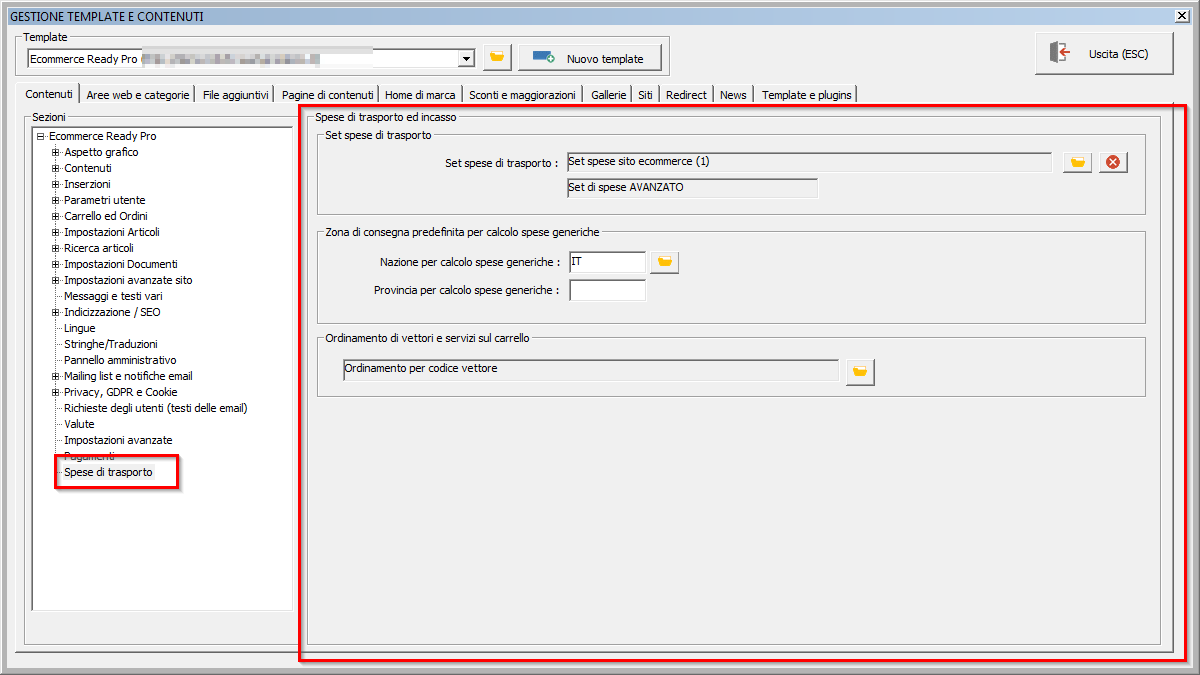The height and width of the screenshot is (675, 1200).
Task: Select Pannello amministrativo tree item
Action: [x=120, y=361]
